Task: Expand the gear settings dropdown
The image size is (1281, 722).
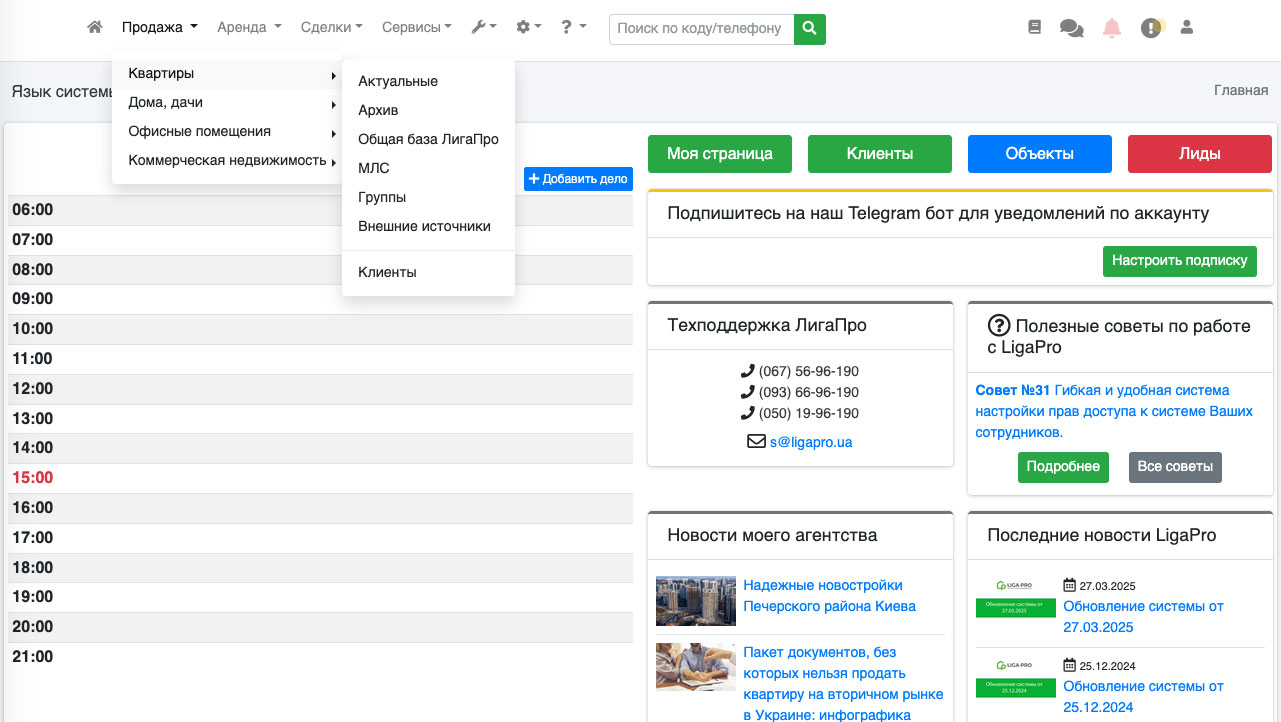Action: coord(528,28)
